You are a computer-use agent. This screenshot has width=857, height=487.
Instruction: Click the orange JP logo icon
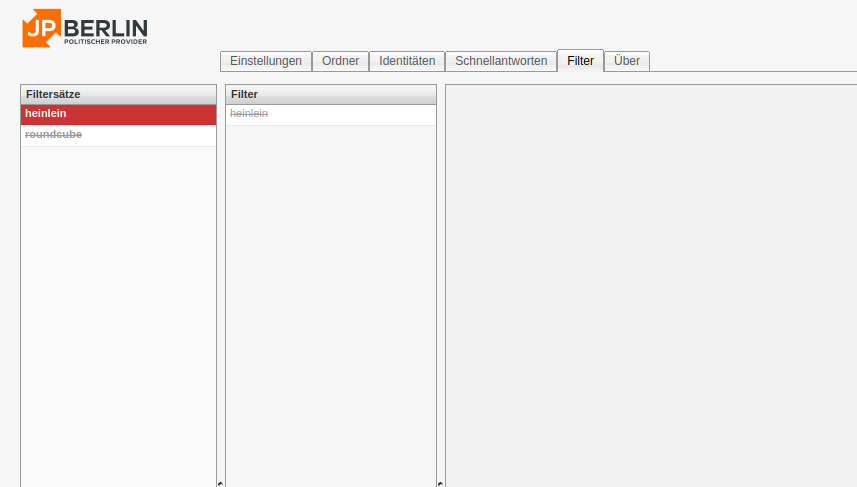pyautogui.click(x=41, y=28)
